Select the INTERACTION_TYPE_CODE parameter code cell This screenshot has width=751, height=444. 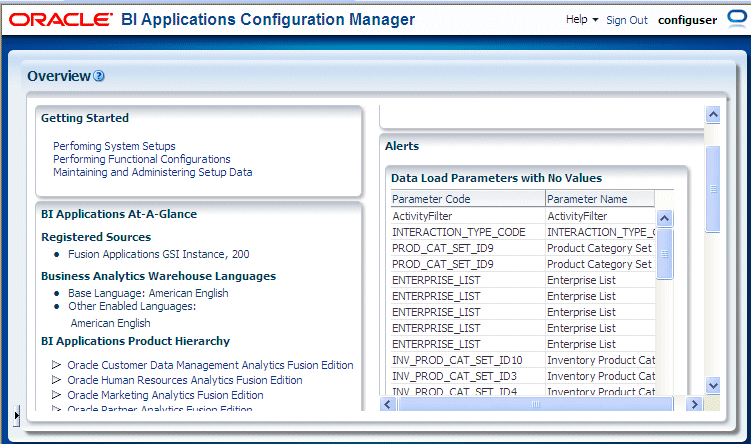[x=468, y=232]
